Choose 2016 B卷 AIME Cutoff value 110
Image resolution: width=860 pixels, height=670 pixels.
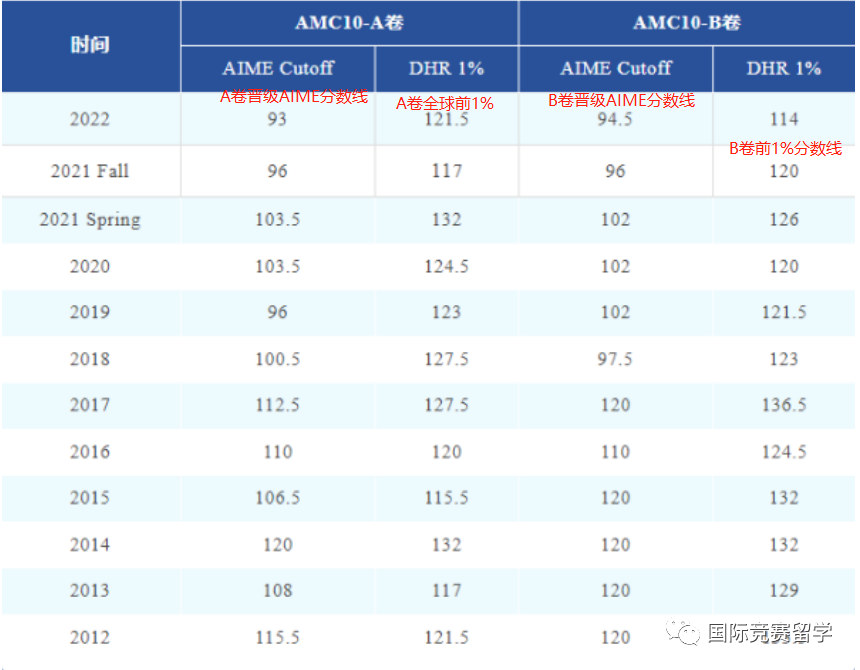click(615, 452)
